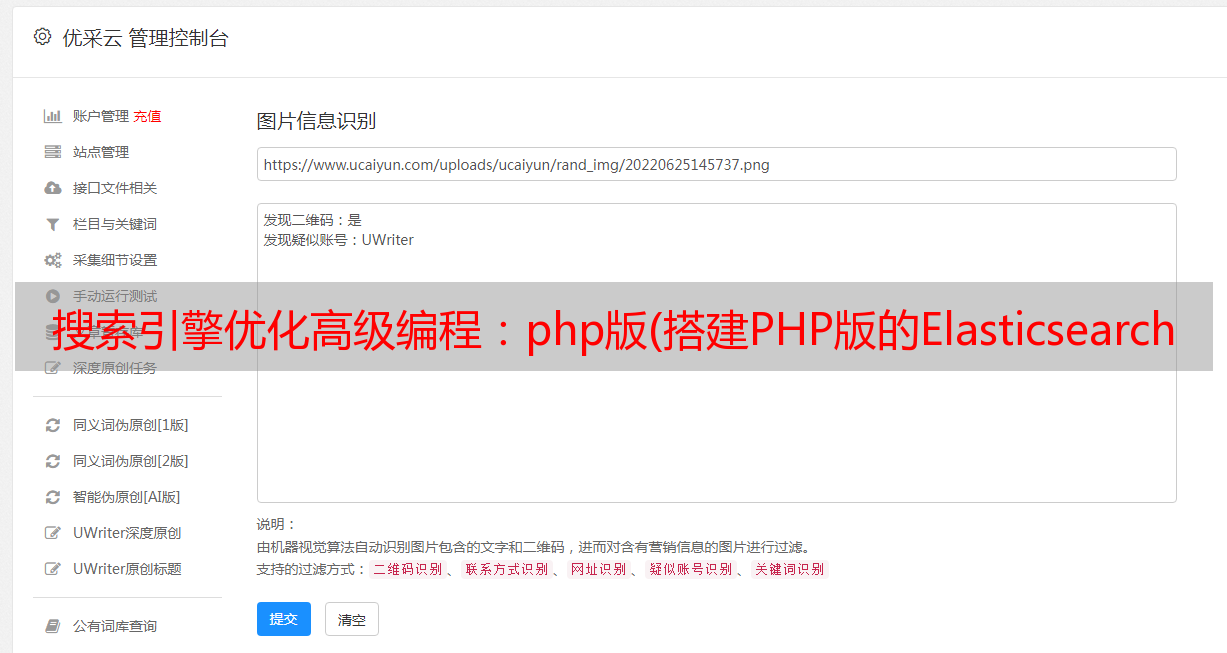
Task: Click the cloud upload icon for 接口文件相关
Action: (x=53, y=188)
